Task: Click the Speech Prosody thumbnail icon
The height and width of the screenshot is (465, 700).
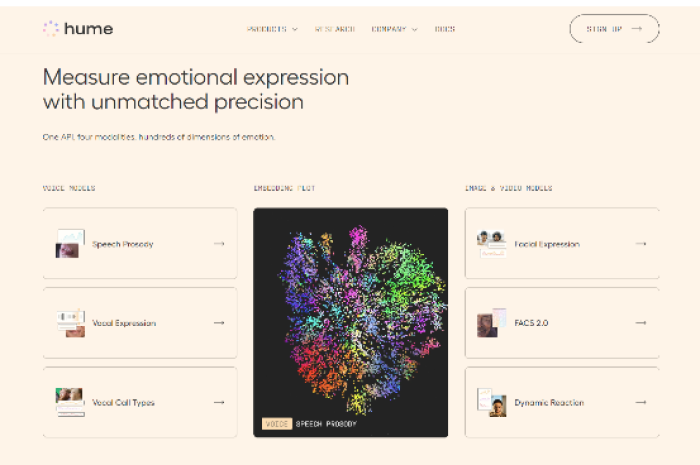Action: [70, 244]
